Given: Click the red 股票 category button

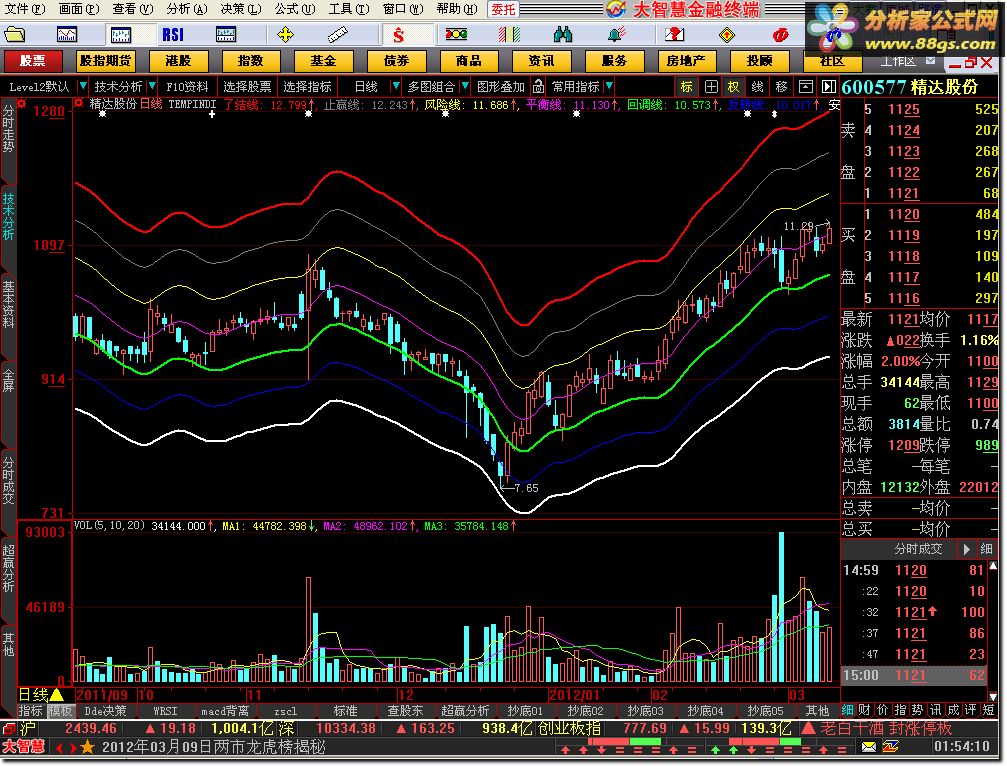Looking at the screenshot, I should pos(33,61).
